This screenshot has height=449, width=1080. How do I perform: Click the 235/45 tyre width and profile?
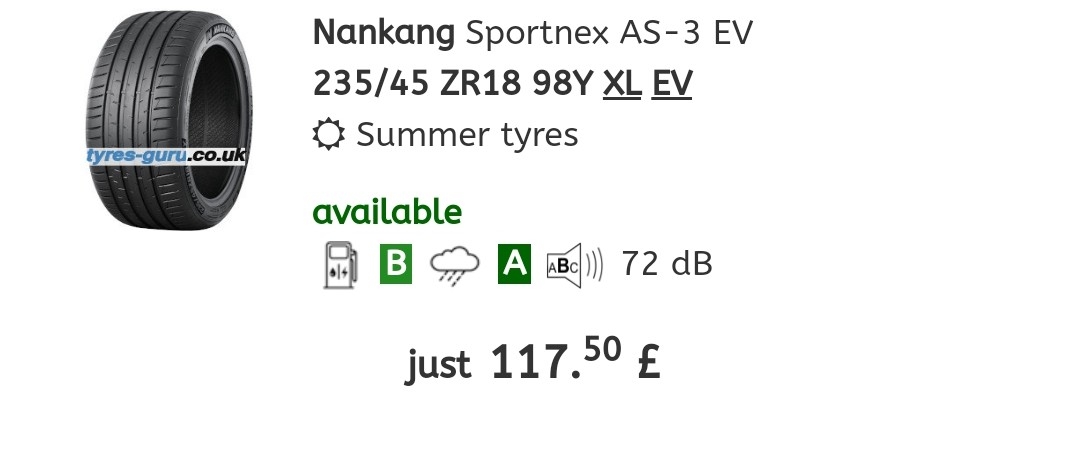372,83
